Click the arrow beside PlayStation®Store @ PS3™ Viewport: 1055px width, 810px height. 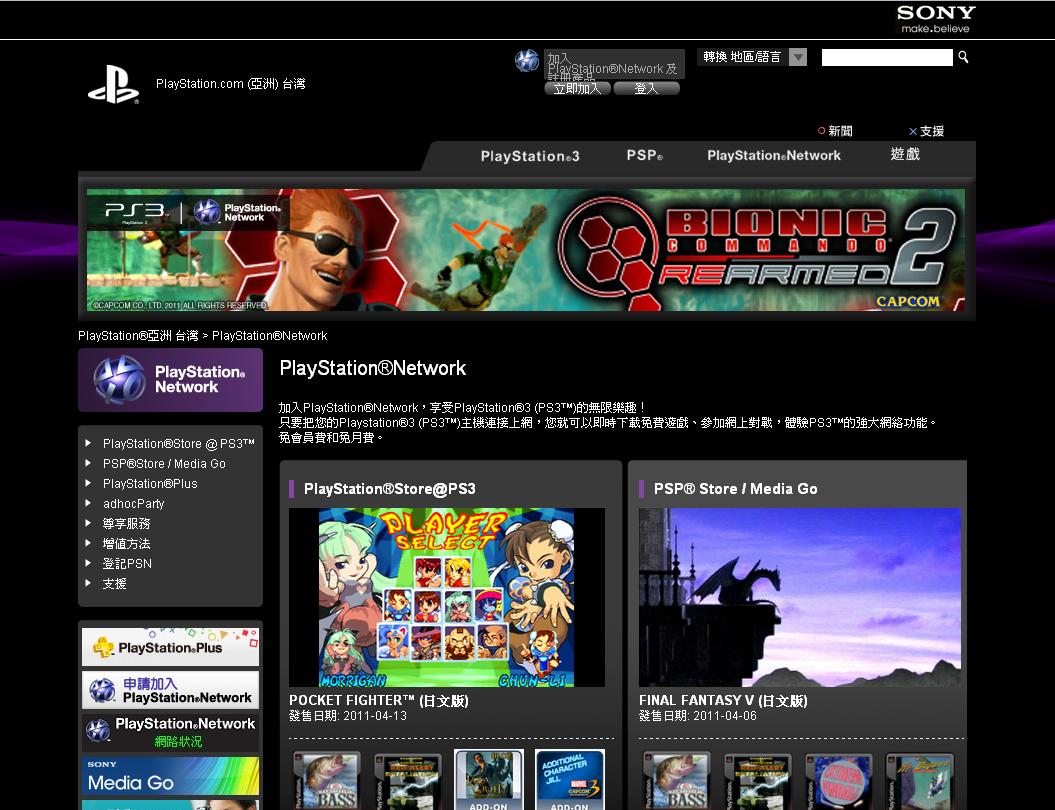(88, 443)
